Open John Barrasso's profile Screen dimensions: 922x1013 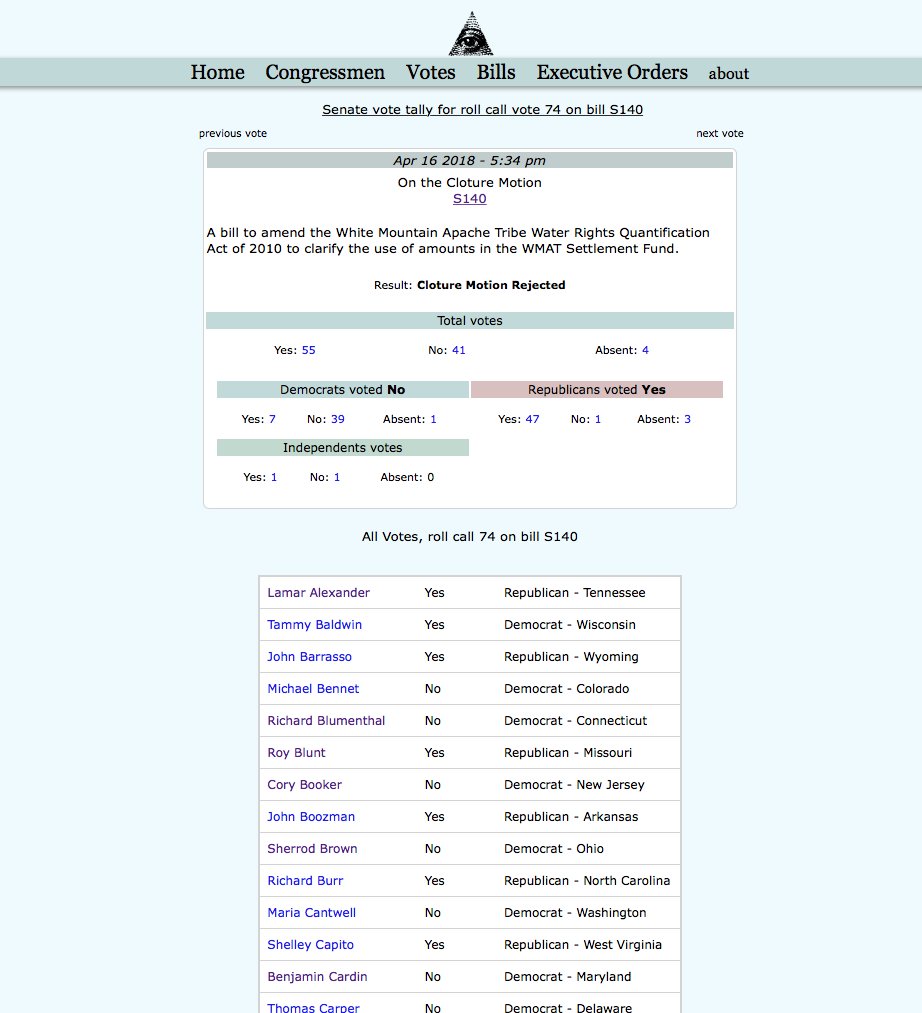pos(309,657)
